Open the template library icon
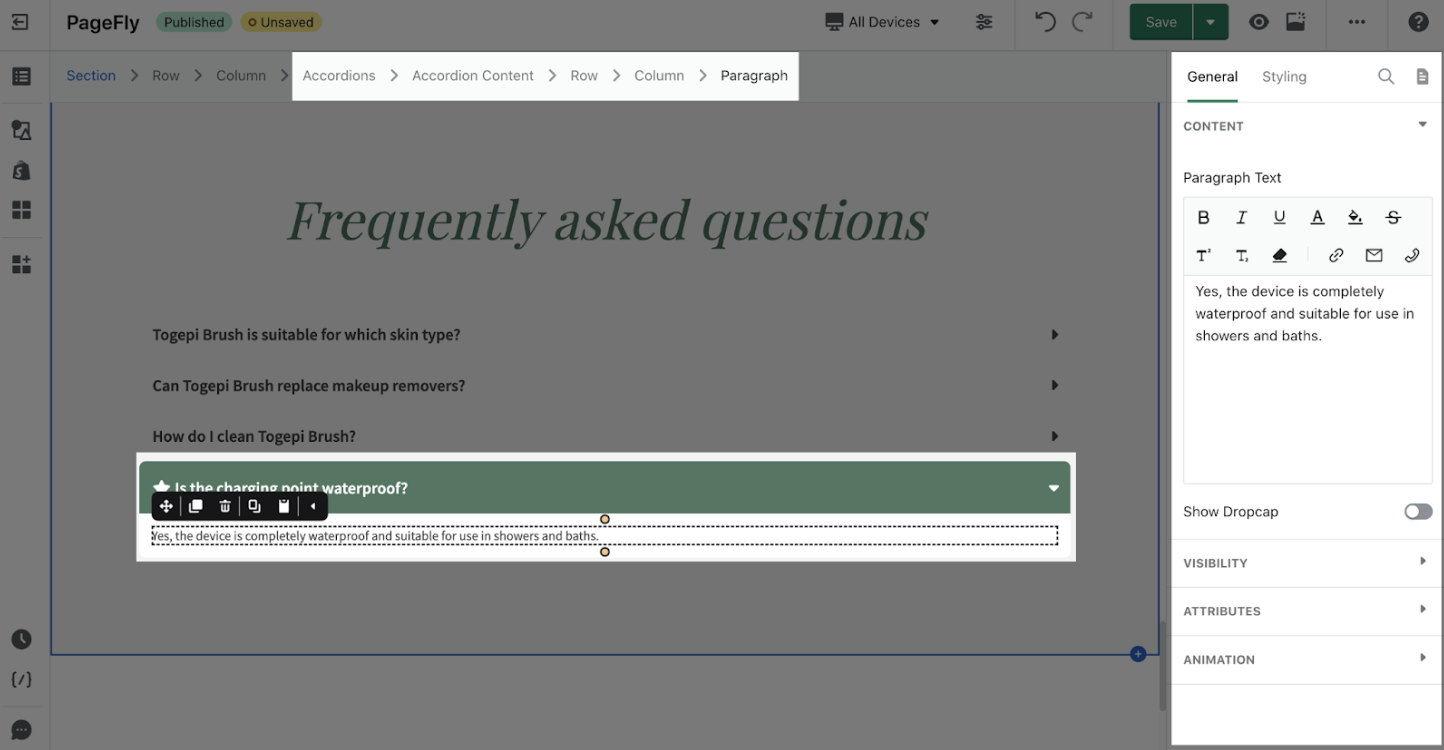Viewport: 1444px width, 750px height. pyautogui.click(x=1296, y=22)
